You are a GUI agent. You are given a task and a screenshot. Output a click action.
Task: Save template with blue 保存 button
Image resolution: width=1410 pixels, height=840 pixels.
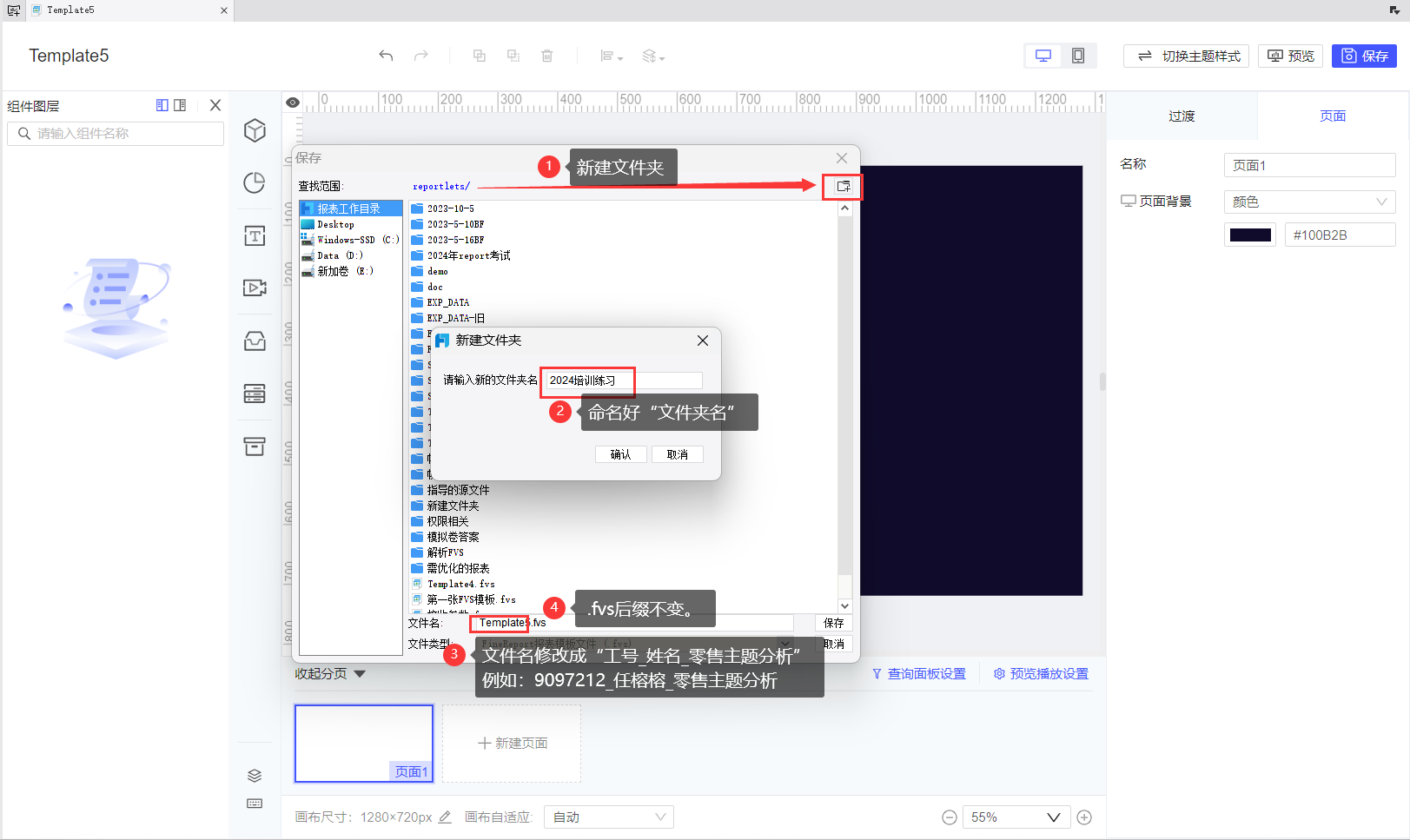pos(1364,56)
